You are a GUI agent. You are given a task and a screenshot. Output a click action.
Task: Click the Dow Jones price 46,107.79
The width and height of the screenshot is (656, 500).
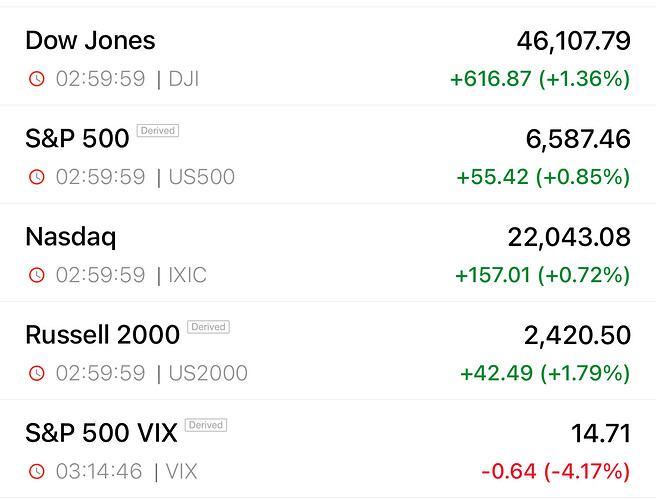click(x=573, y=42)
